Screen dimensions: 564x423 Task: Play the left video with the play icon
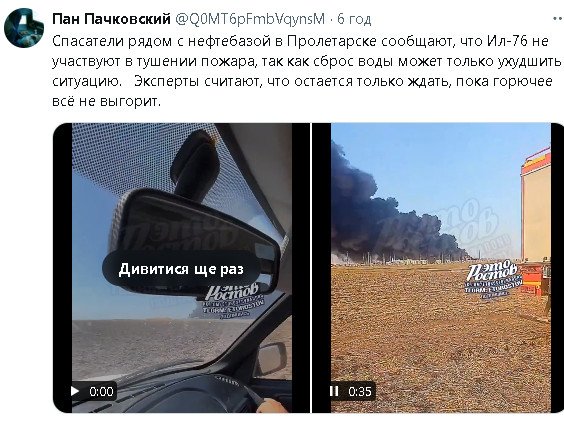[75, 391]
